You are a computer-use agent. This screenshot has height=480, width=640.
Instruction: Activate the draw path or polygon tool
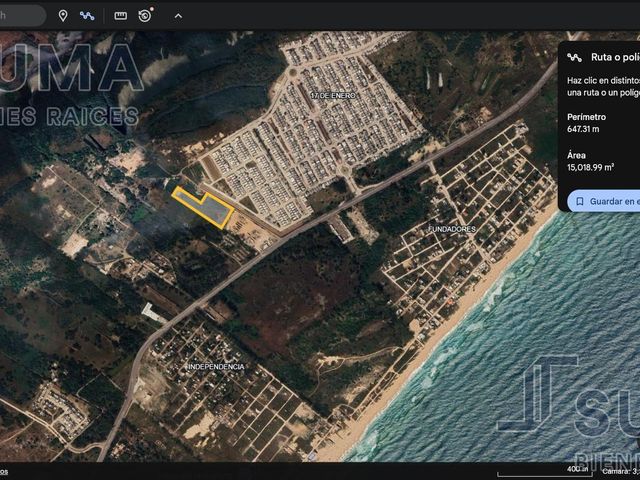[x=87, y=16]
